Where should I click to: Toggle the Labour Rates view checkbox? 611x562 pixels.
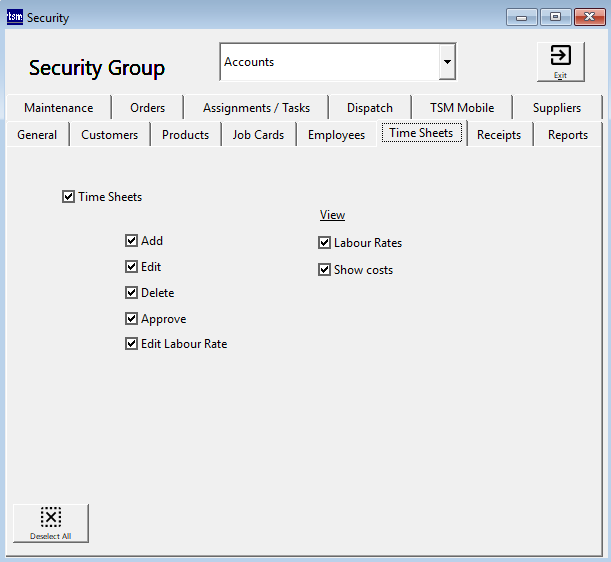coord(325,243)
